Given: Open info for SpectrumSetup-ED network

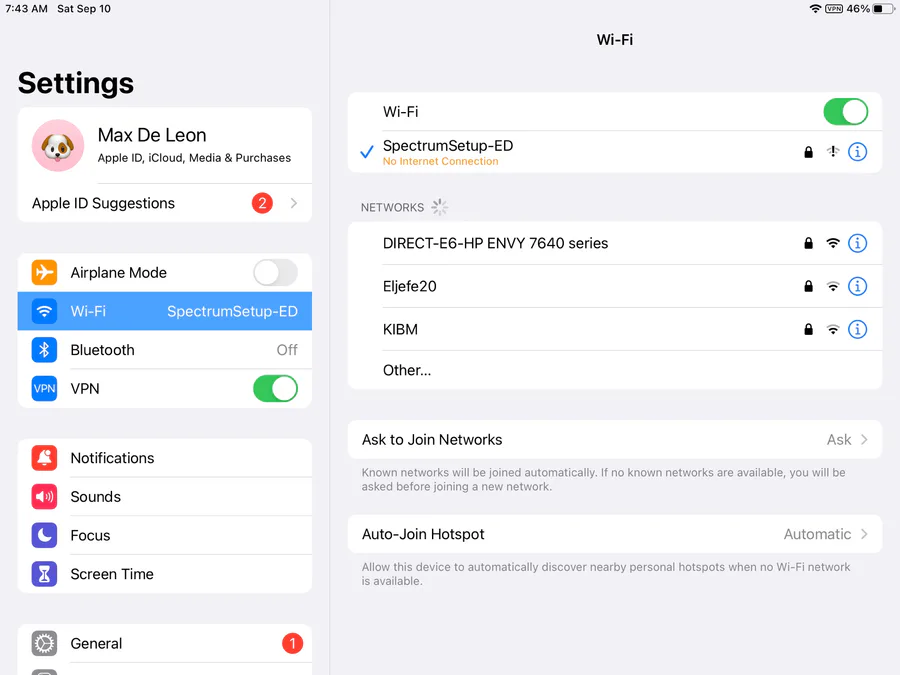Looking at the screenshot, I should pyautogui.click(x=857, y=152).
